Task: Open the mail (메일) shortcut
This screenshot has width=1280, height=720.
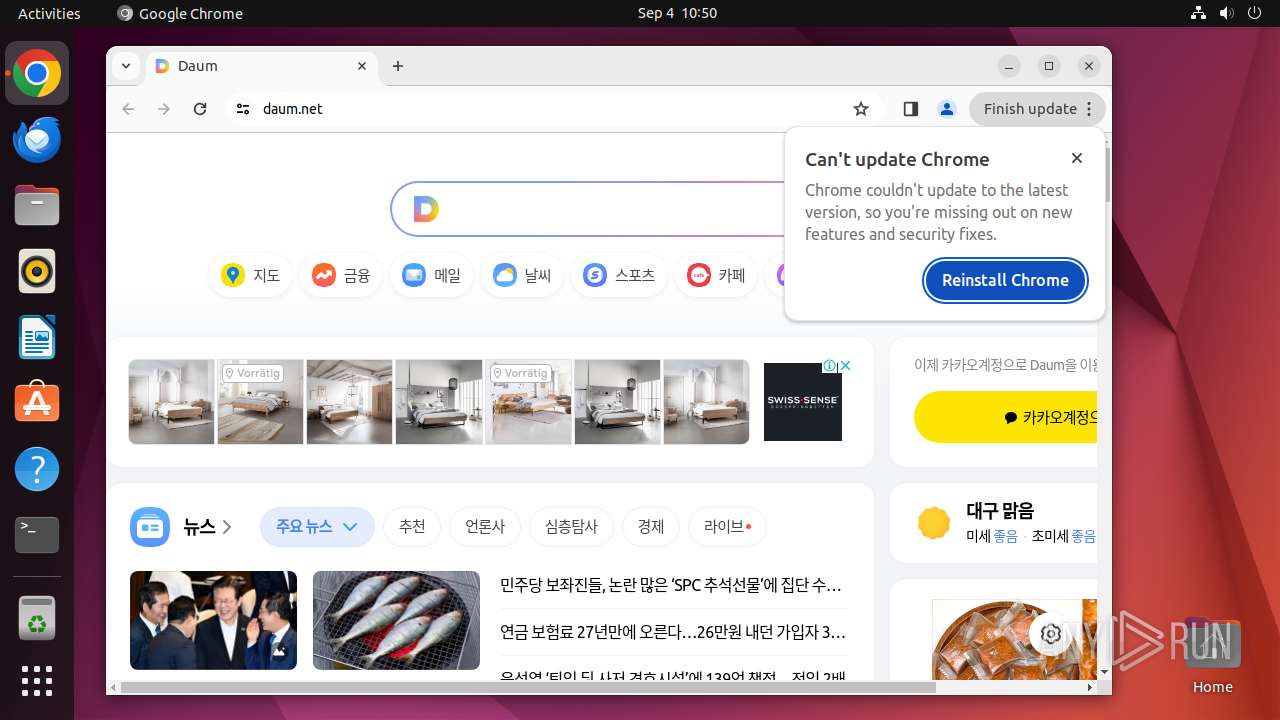Action: (x=431, y=275)
